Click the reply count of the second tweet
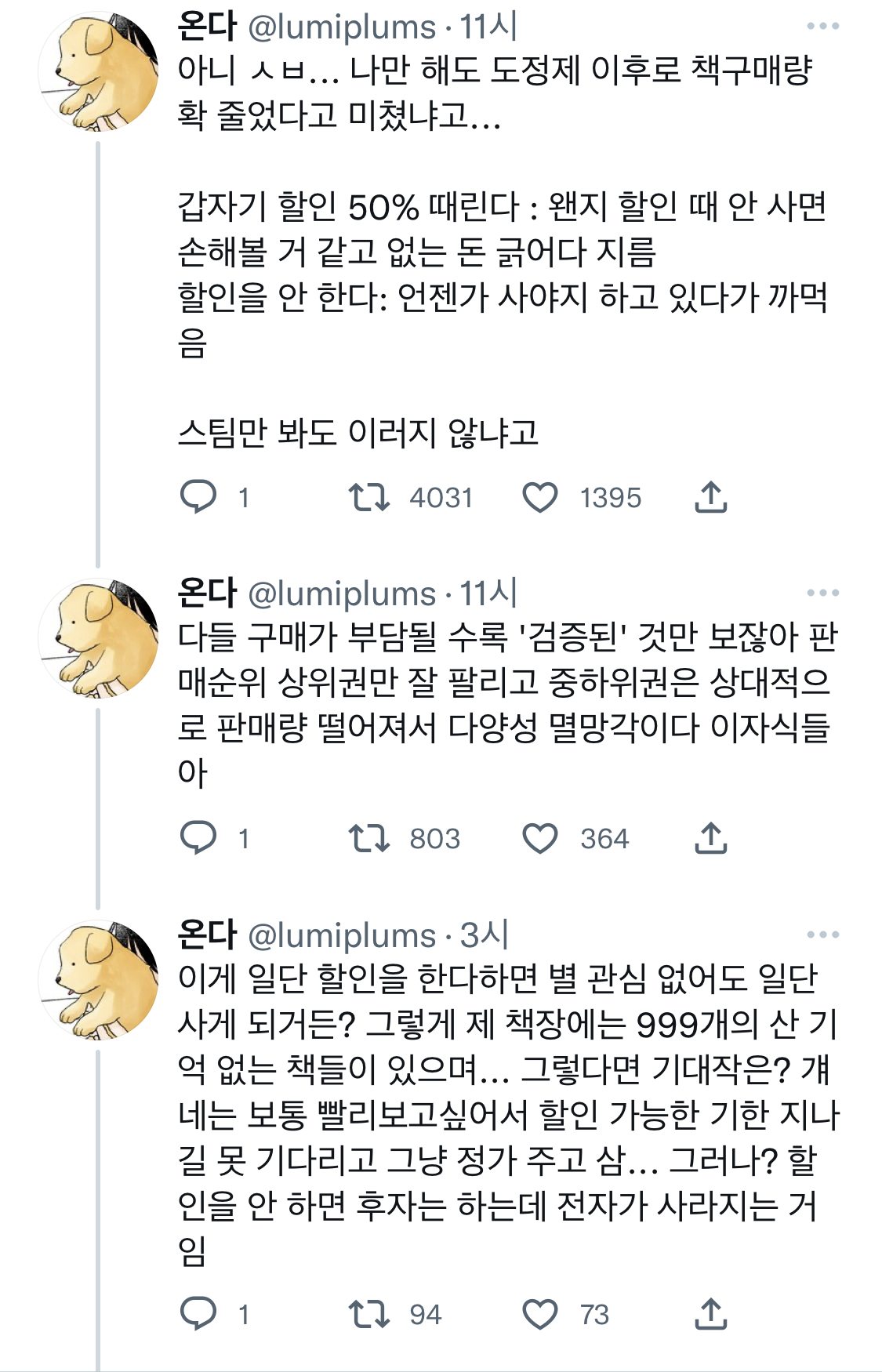Image resolution: width=882 pixels, height=1372 pixels. point(243,839)
